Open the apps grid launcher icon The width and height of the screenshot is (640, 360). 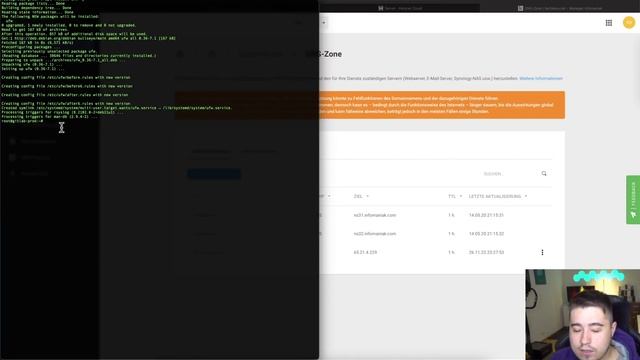click(x=609, y=23)
